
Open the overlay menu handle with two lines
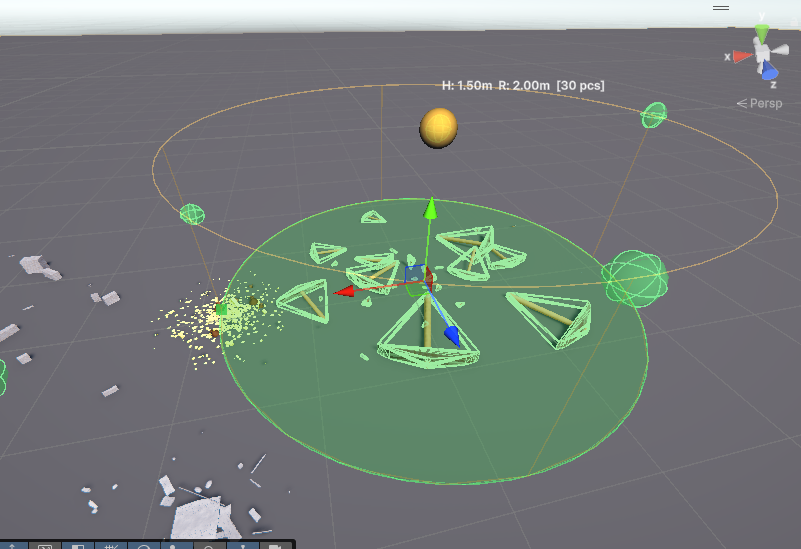point(720,7)
